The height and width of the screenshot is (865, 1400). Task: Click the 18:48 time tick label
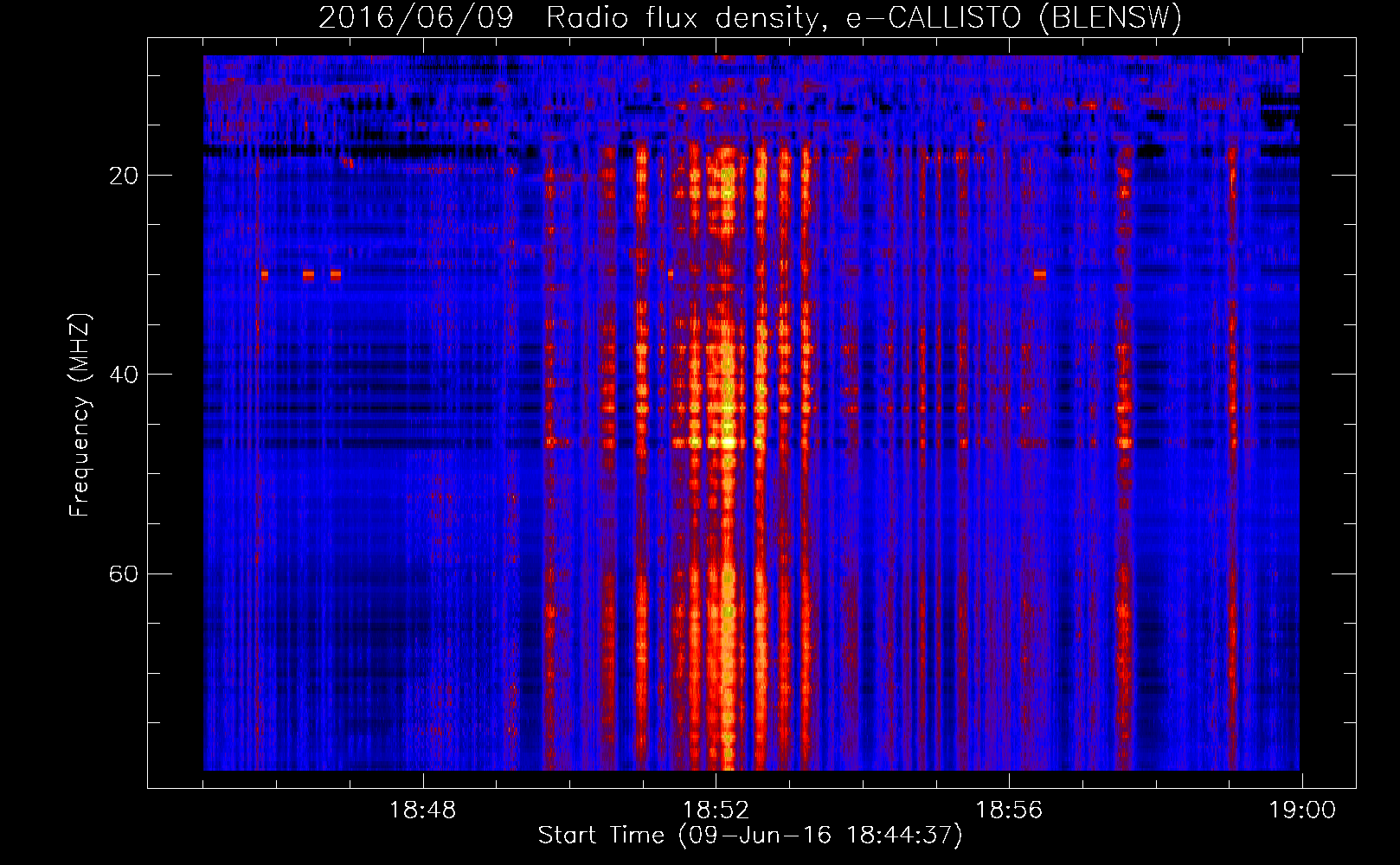click(422, 811)
